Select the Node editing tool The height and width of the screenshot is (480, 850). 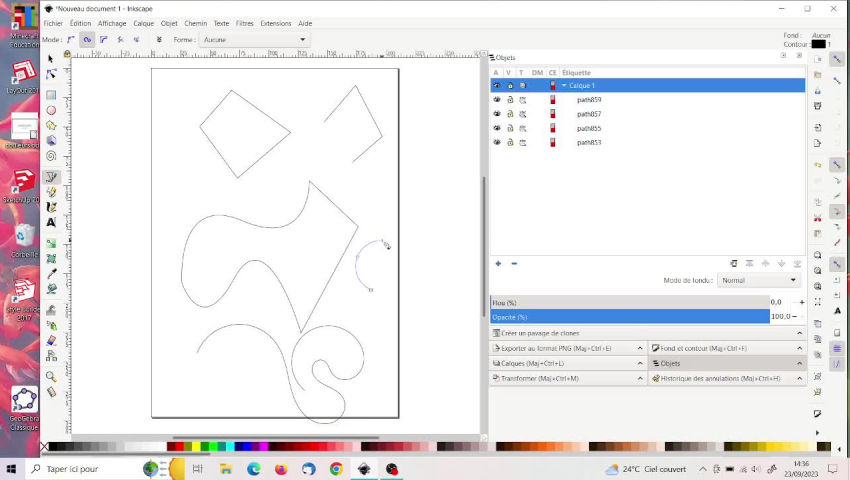point(51,74)
